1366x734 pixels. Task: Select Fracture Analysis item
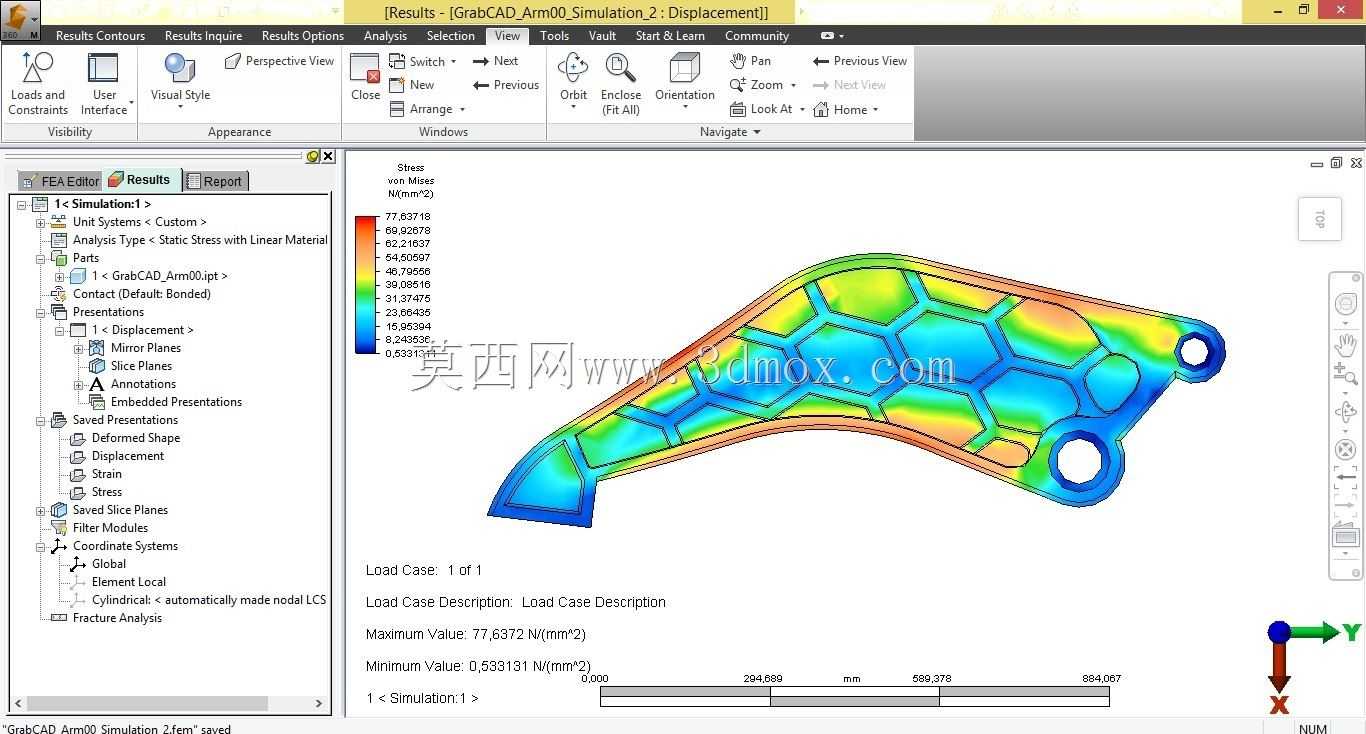click(x=106, y=618)
